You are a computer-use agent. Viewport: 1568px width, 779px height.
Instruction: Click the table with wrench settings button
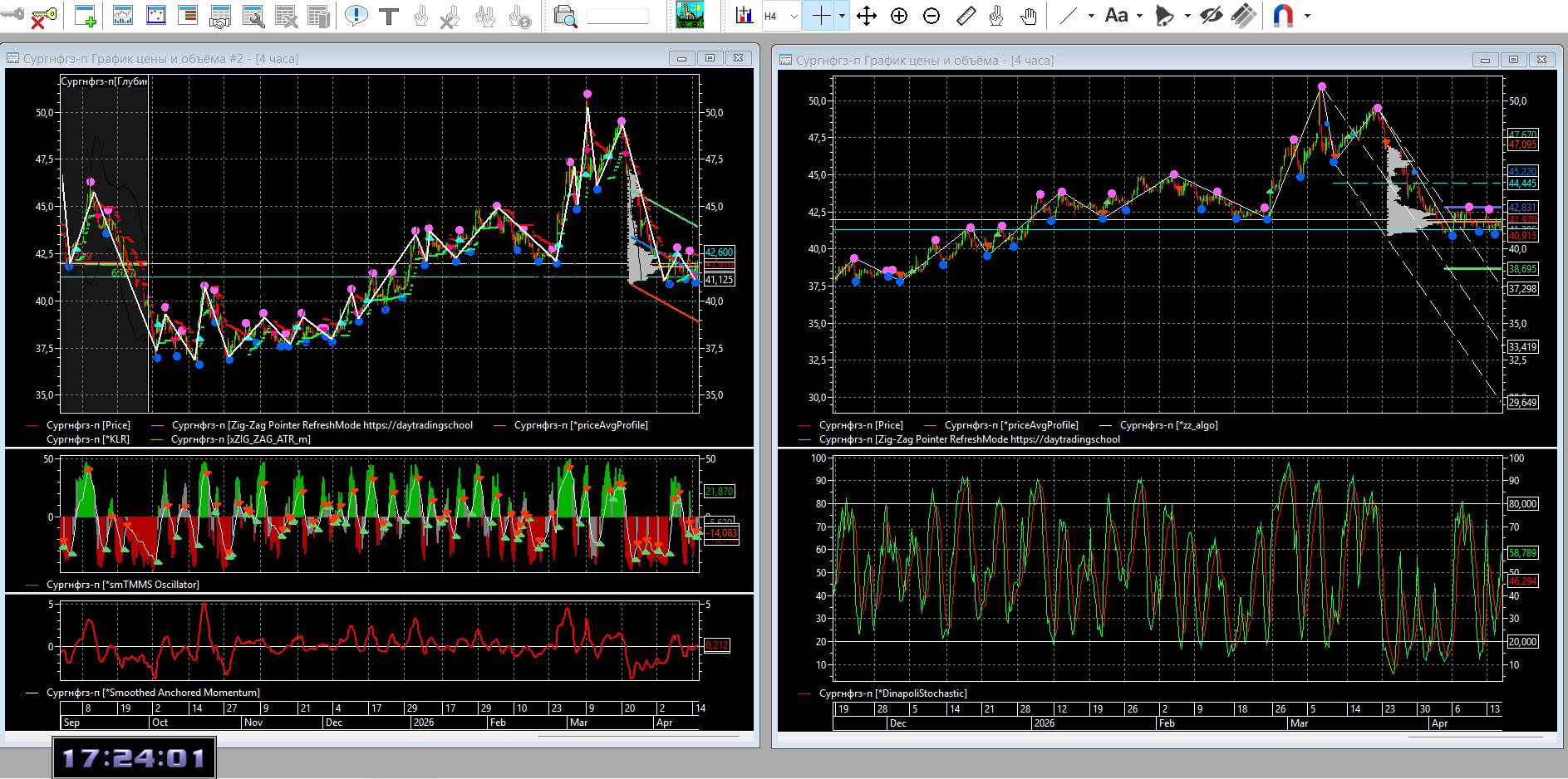[x=253, y=16]
